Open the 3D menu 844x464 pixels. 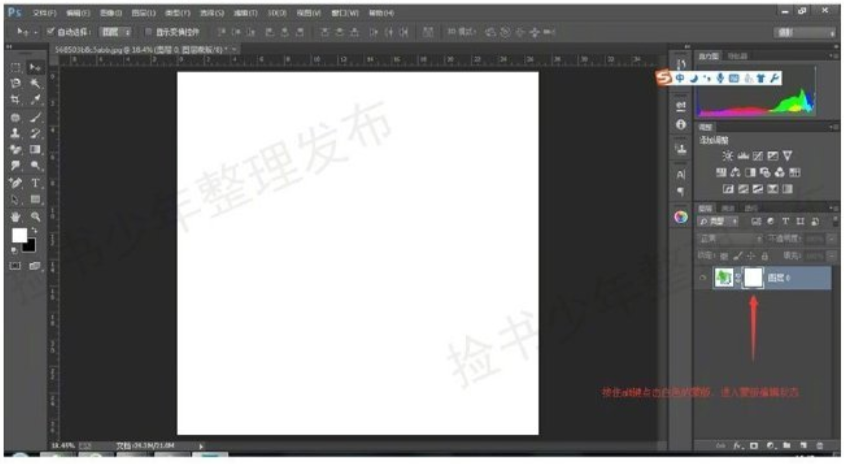pos(277,12)
